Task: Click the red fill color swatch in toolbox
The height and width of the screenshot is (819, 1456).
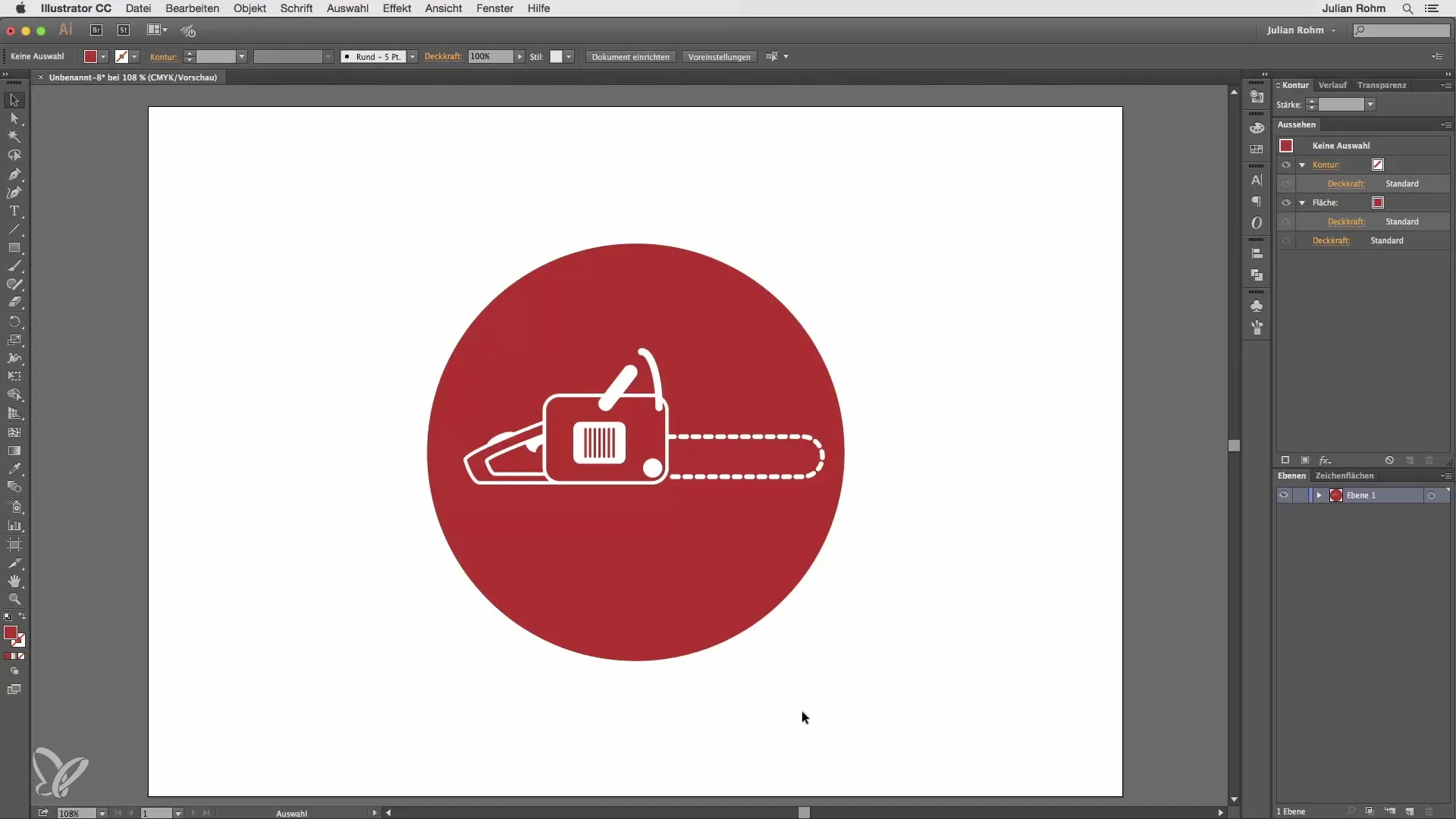Action: point(10,632)
